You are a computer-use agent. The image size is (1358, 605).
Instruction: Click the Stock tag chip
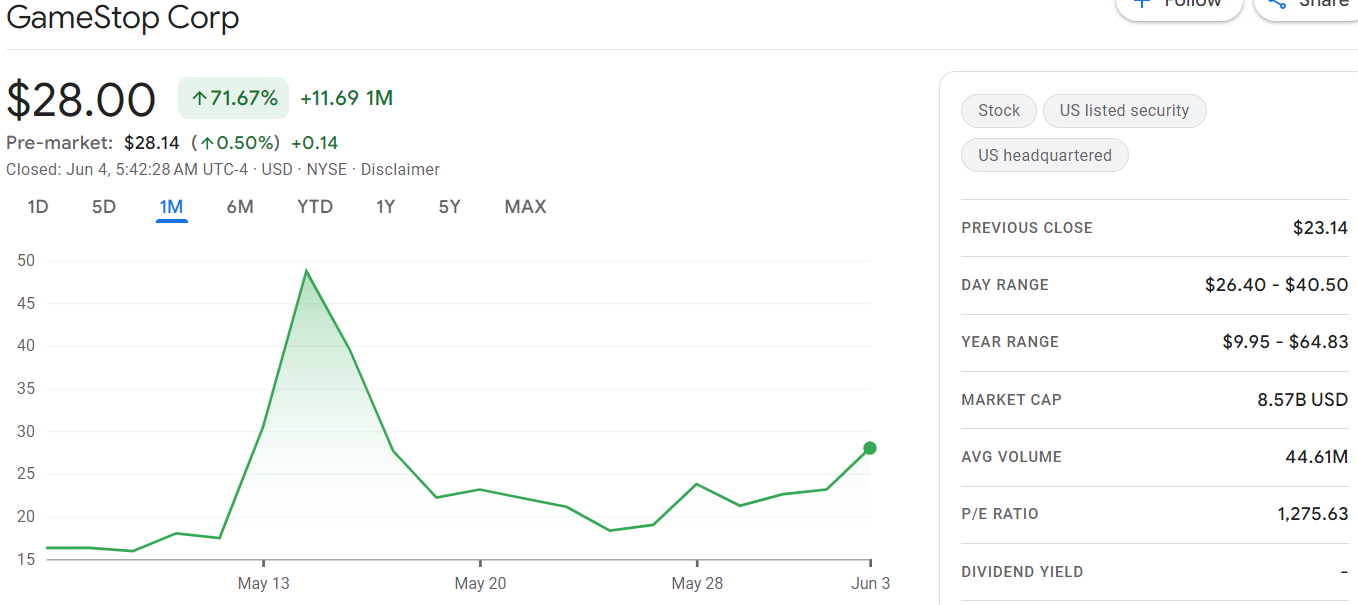(x=999, y=111)
